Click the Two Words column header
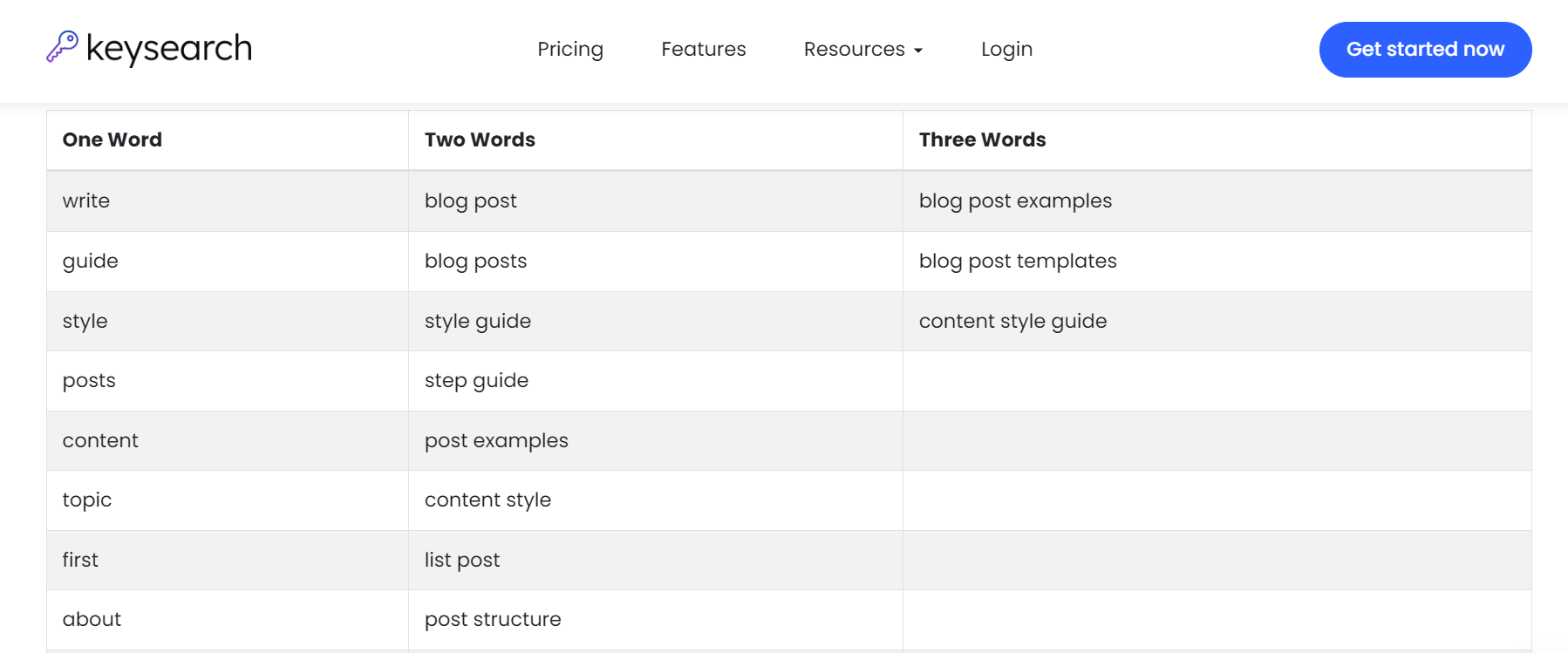1568x653 pixels. pyautogui.click(x=480, y=139)
